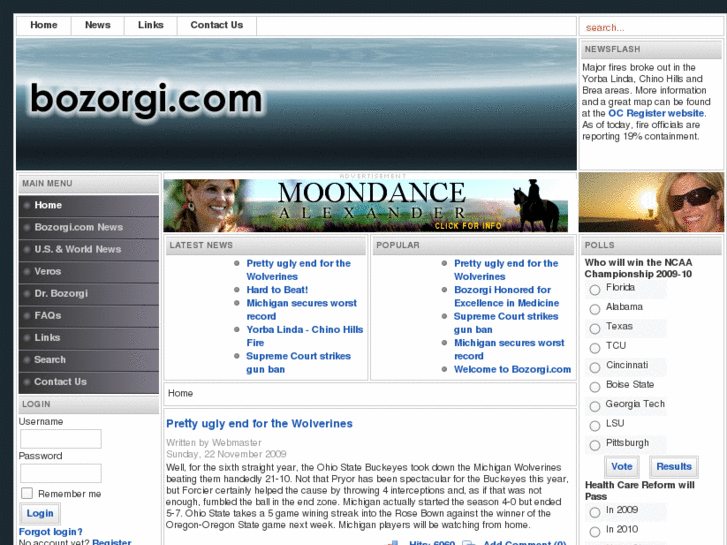Viewport: 727px width, 545px height.
Task: Open the News tab in top navigation
Action: (x=97, y=26)
